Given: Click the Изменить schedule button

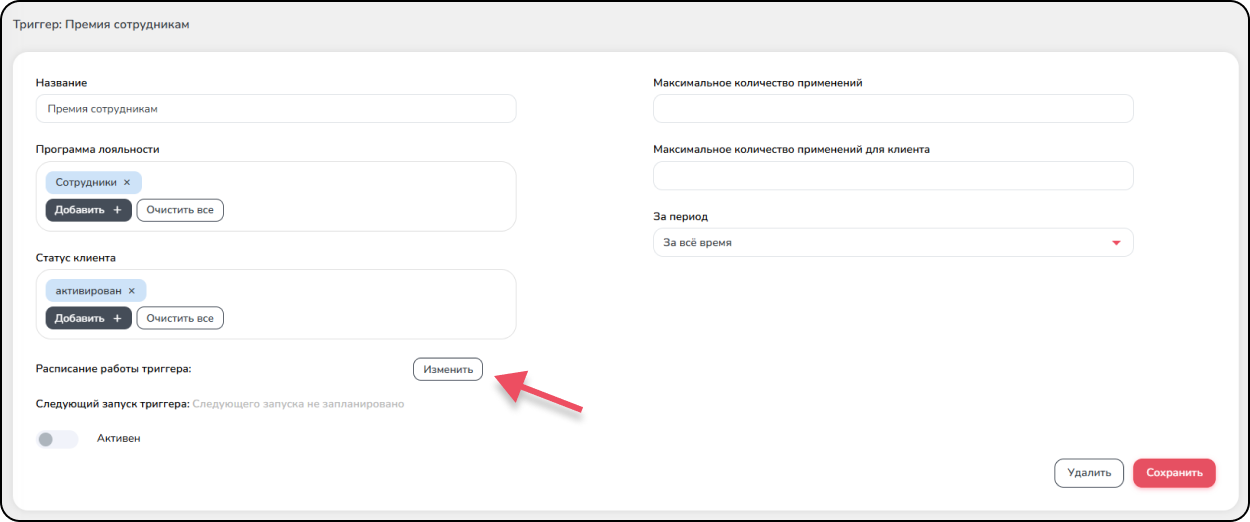Looking at the screenshot, I should click(448, 369).
